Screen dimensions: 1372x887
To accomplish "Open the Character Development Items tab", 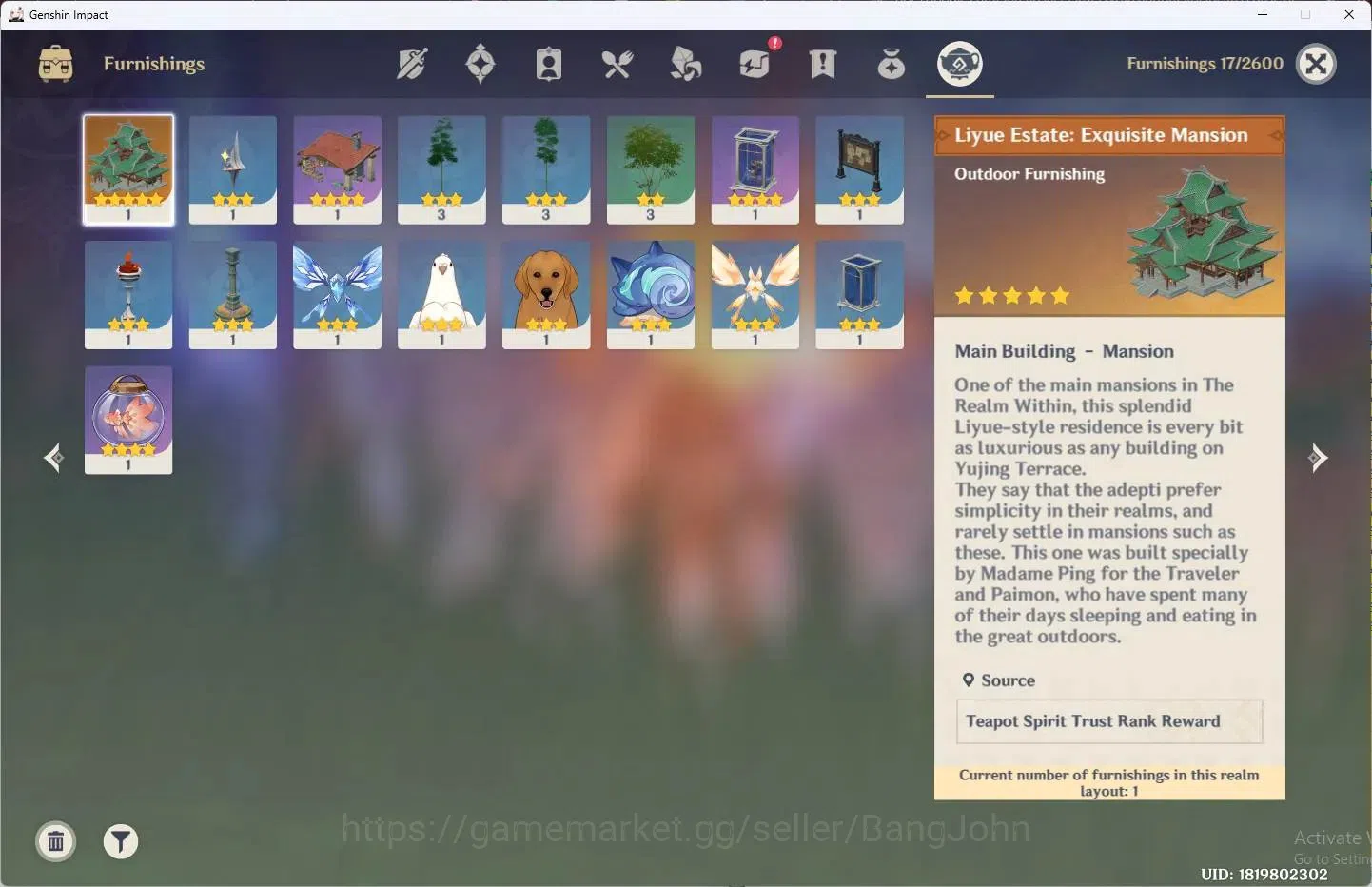I will click(549, 64).
